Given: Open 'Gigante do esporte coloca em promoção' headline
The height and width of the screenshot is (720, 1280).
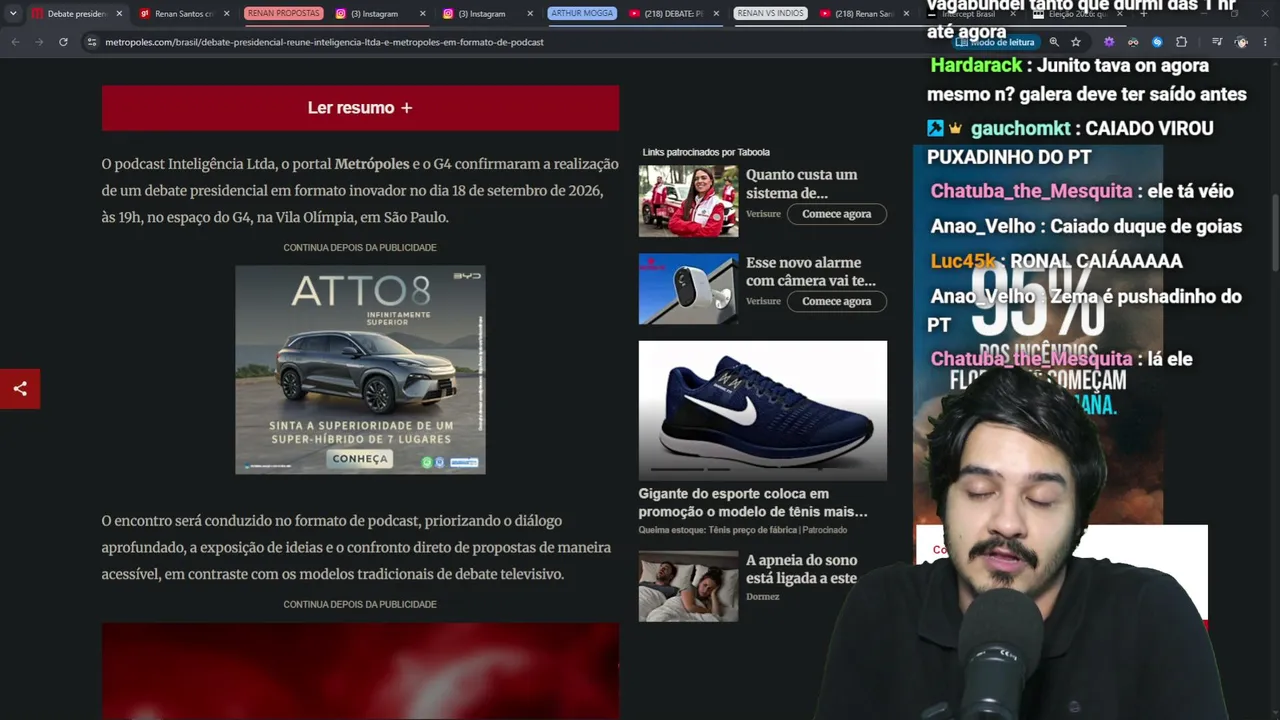Looking at the screenshot, I should (x=753, y=503).
